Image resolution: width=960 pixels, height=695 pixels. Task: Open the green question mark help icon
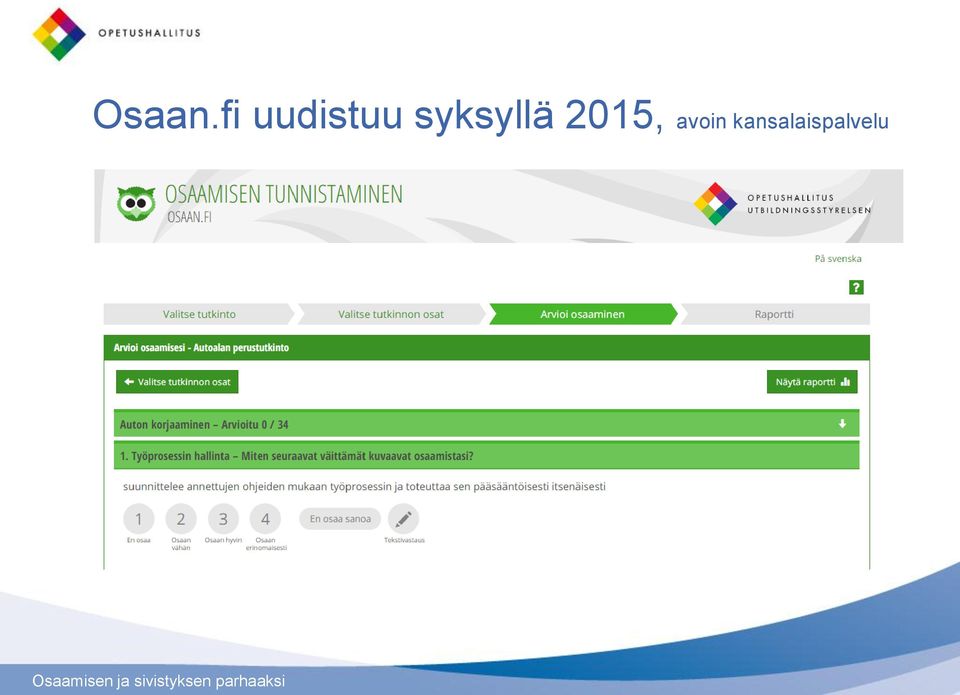click(x=856, y=287)
